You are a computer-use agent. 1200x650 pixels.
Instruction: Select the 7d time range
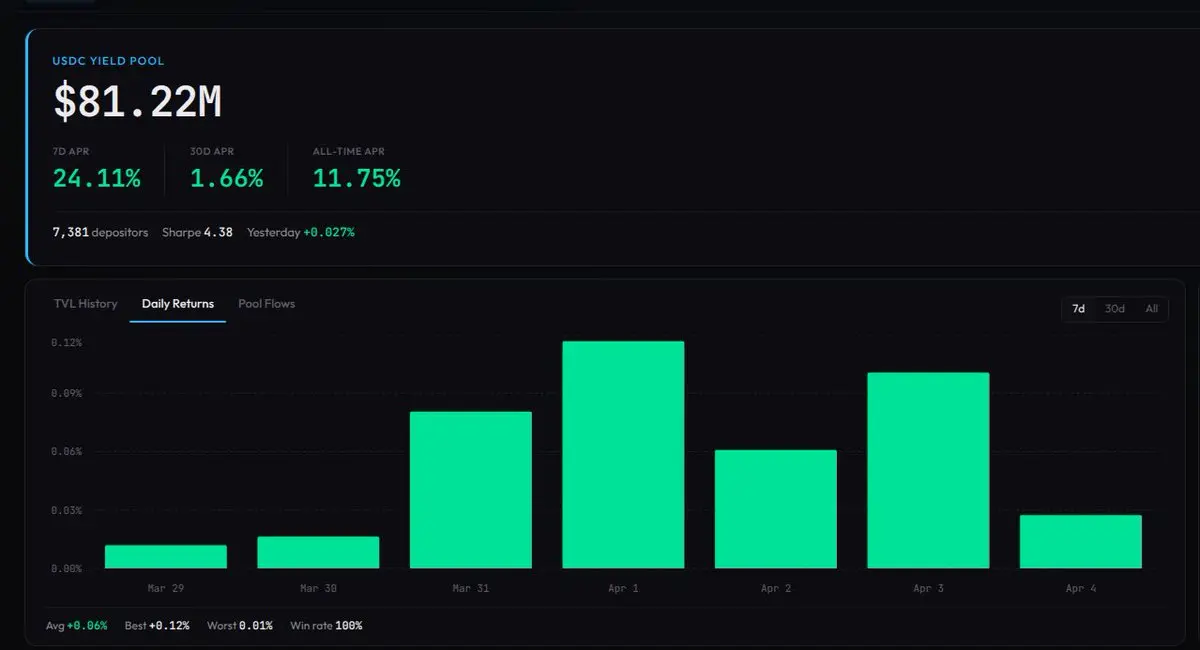click(1078, 309)
